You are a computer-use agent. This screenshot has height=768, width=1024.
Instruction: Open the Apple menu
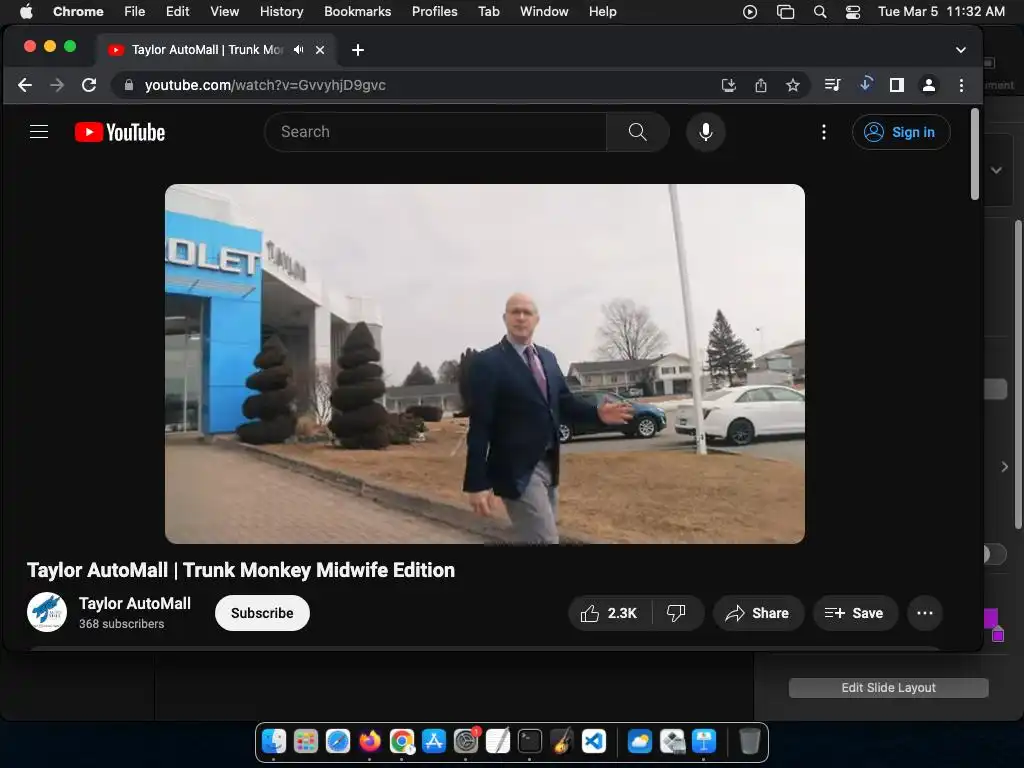click(26, 12)
